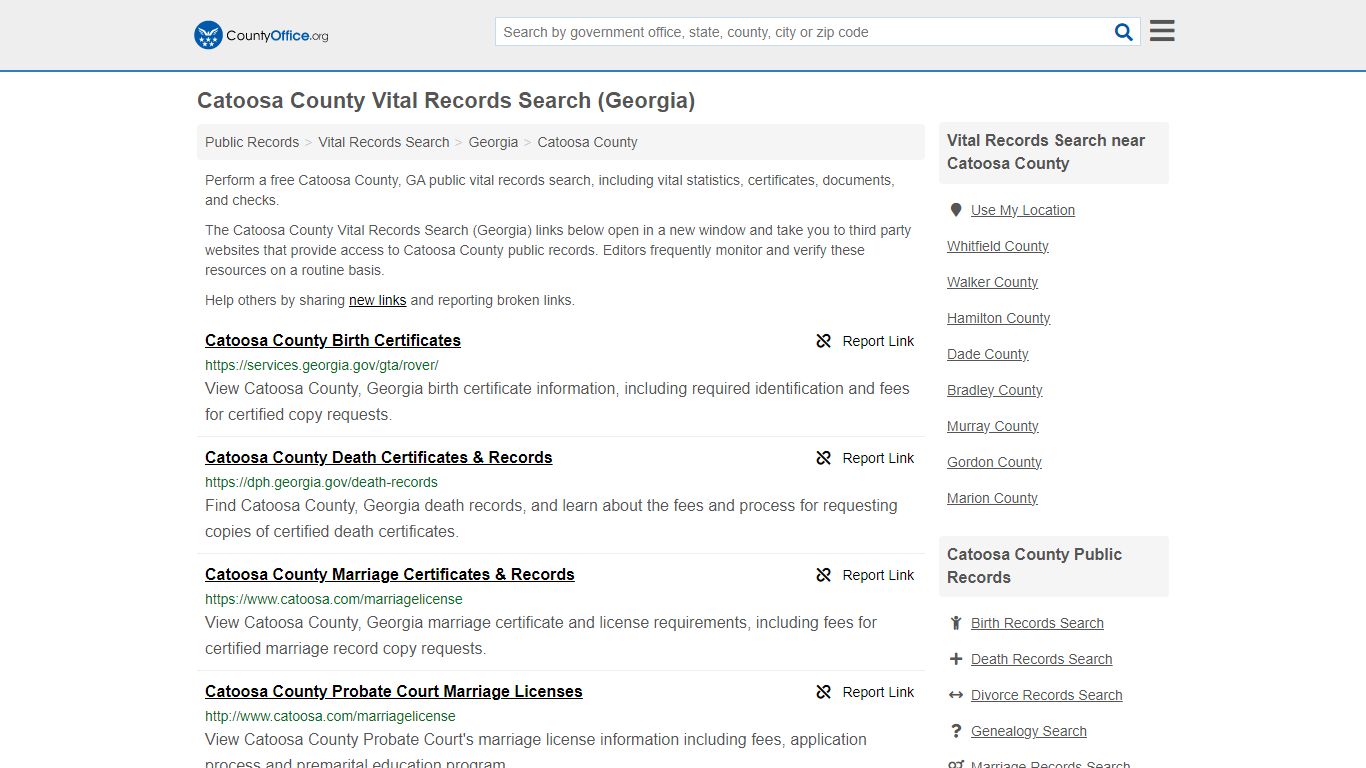Open Whitfield County link
Viewport: 1366px width, 768px height.
(998, 246)
